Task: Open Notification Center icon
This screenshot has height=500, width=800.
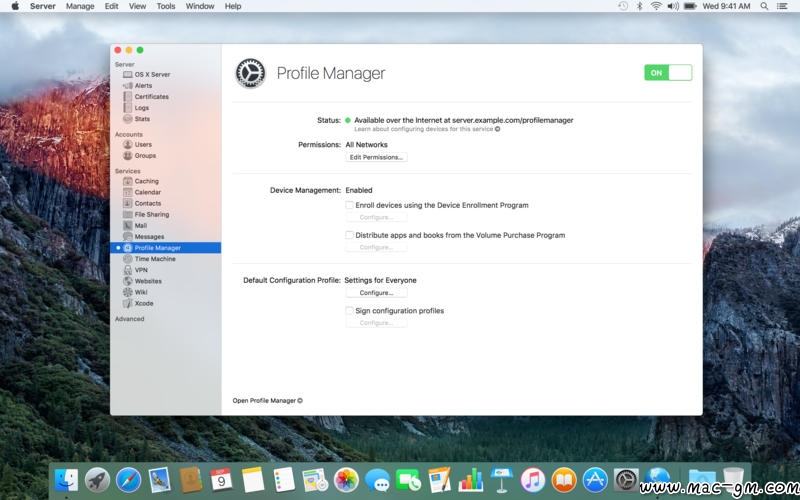Action: tap(782, 6)
